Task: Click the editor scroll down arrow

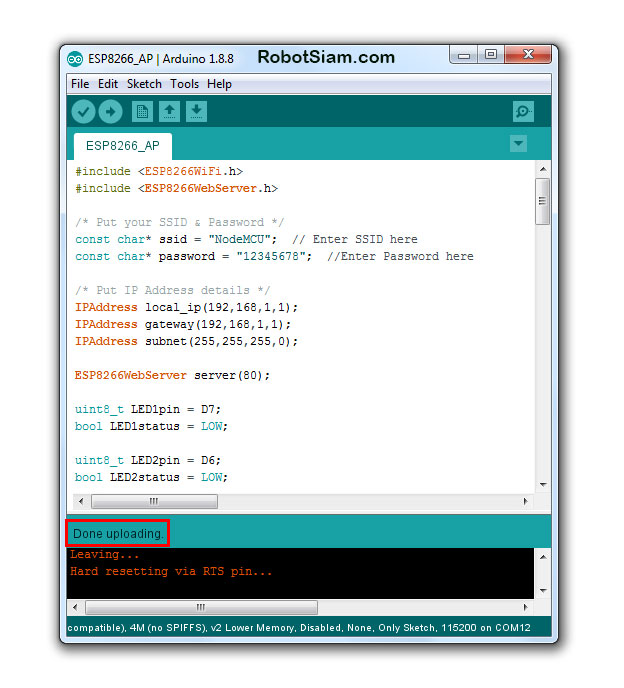Action: point(543,485)
